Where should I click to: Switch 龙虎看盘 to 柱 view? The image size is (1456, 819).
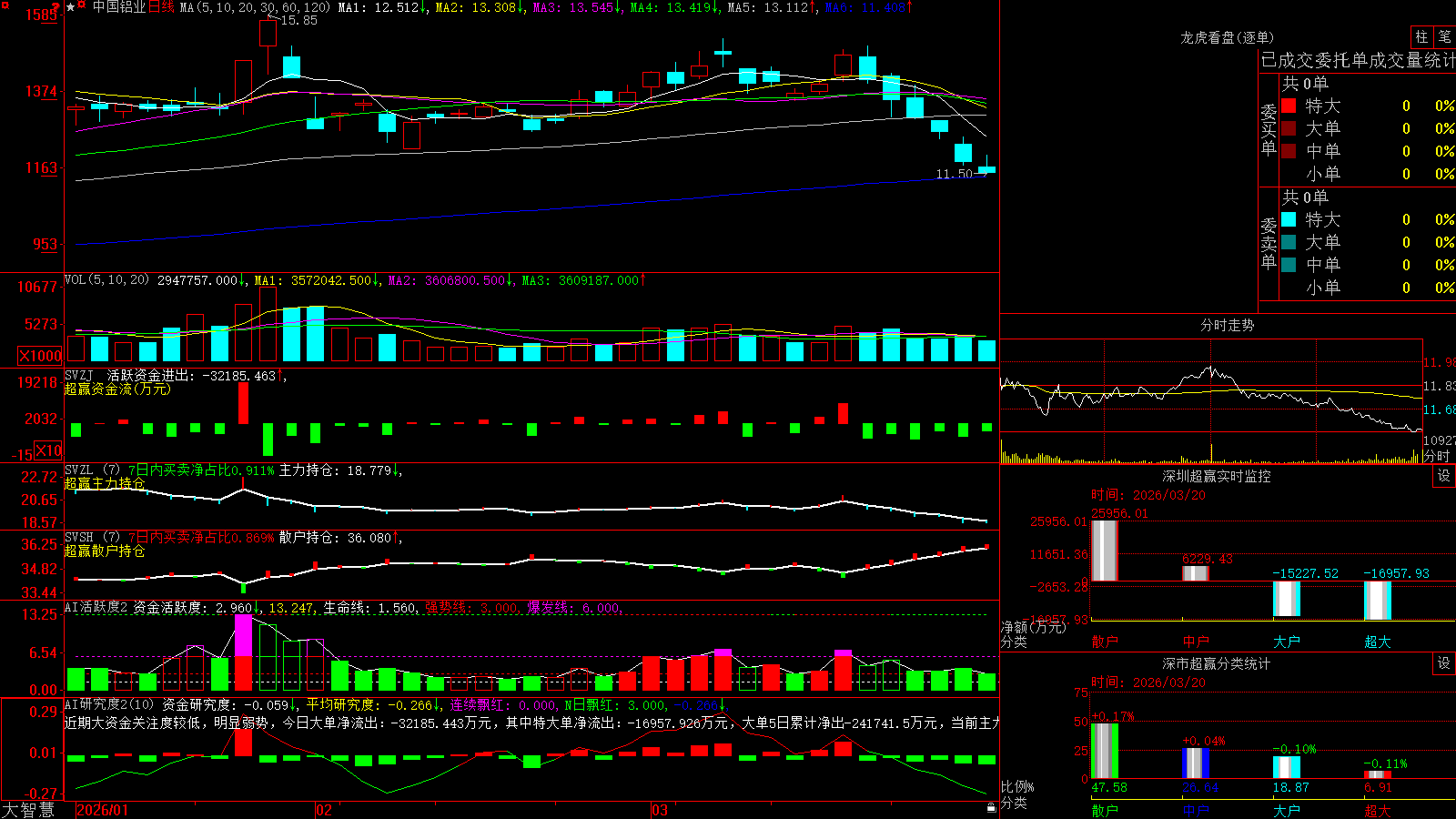[1421, 36]
